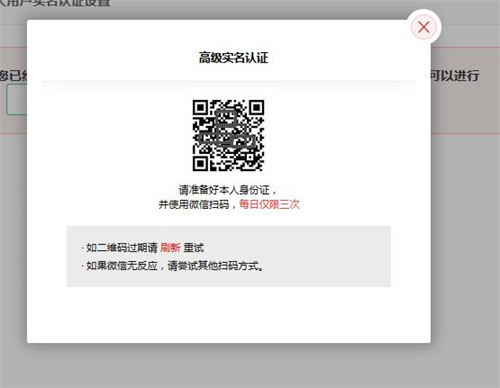
Task: Click the divider line under the dialog title
Action: [x=228, y=81]
